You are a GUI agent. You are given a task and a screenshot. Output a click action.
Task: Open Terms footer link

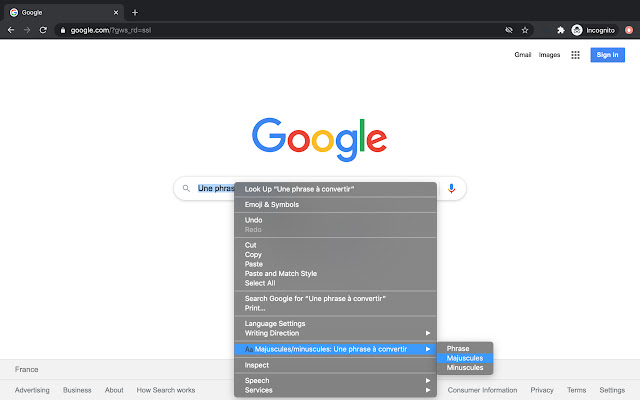577,390
